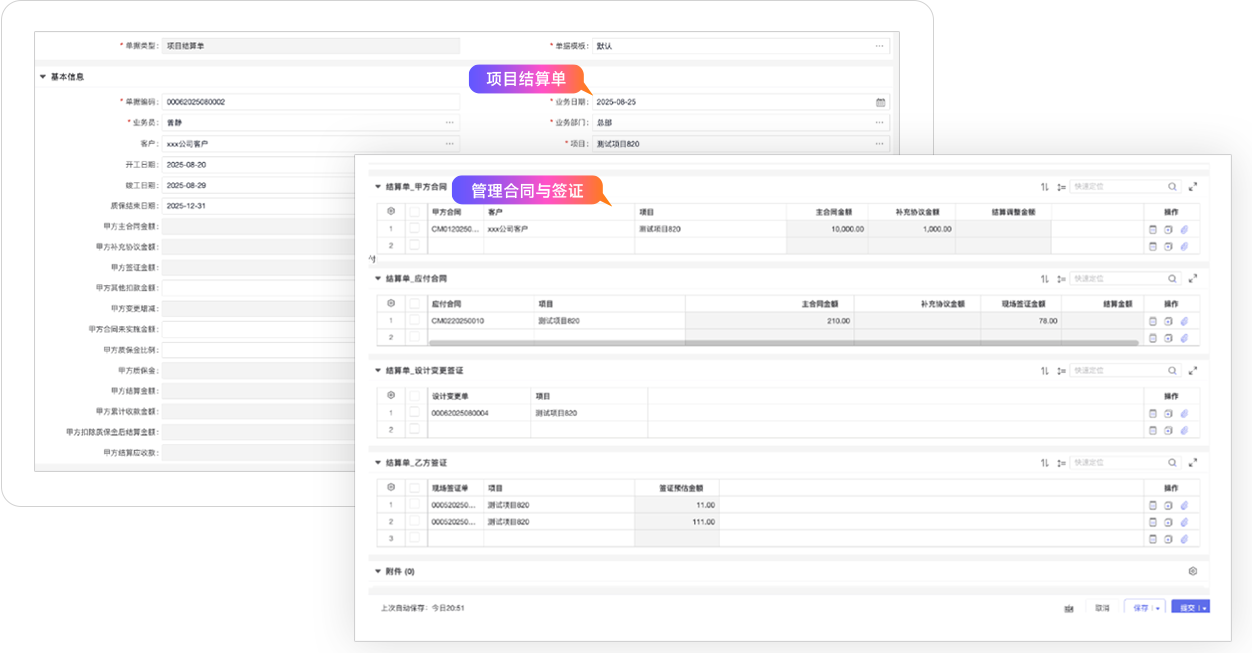Click the sort icon in 结算单_设计变更签证 toolbar
Screen dimensions: 1252x653
1045,370
